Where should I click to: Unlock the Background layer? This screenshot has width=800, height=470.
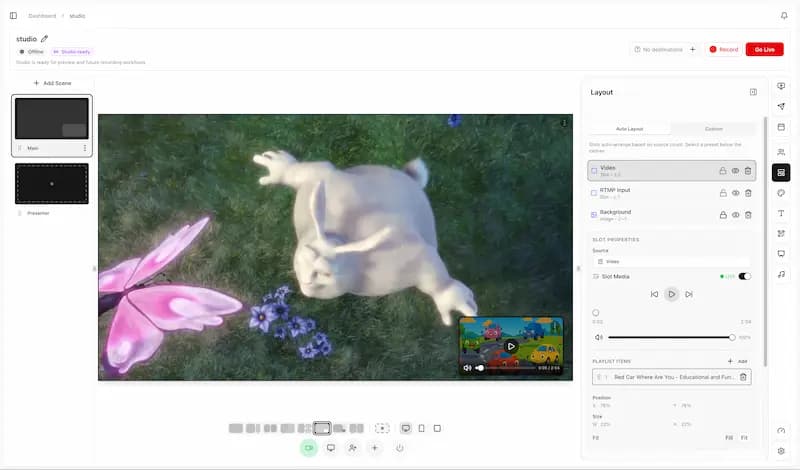pyautogui.click(x=723, y=215)
